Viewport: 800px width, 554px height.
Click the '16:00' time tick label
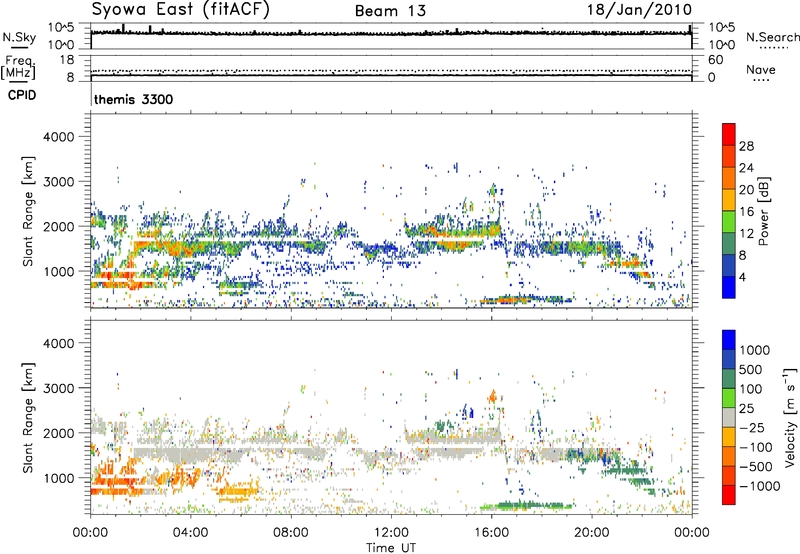point(491,533)
